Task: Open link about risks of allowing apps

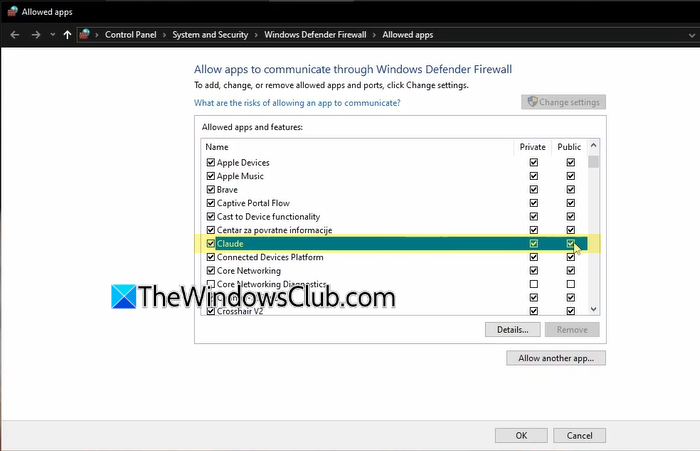Action: click(297, 103)
